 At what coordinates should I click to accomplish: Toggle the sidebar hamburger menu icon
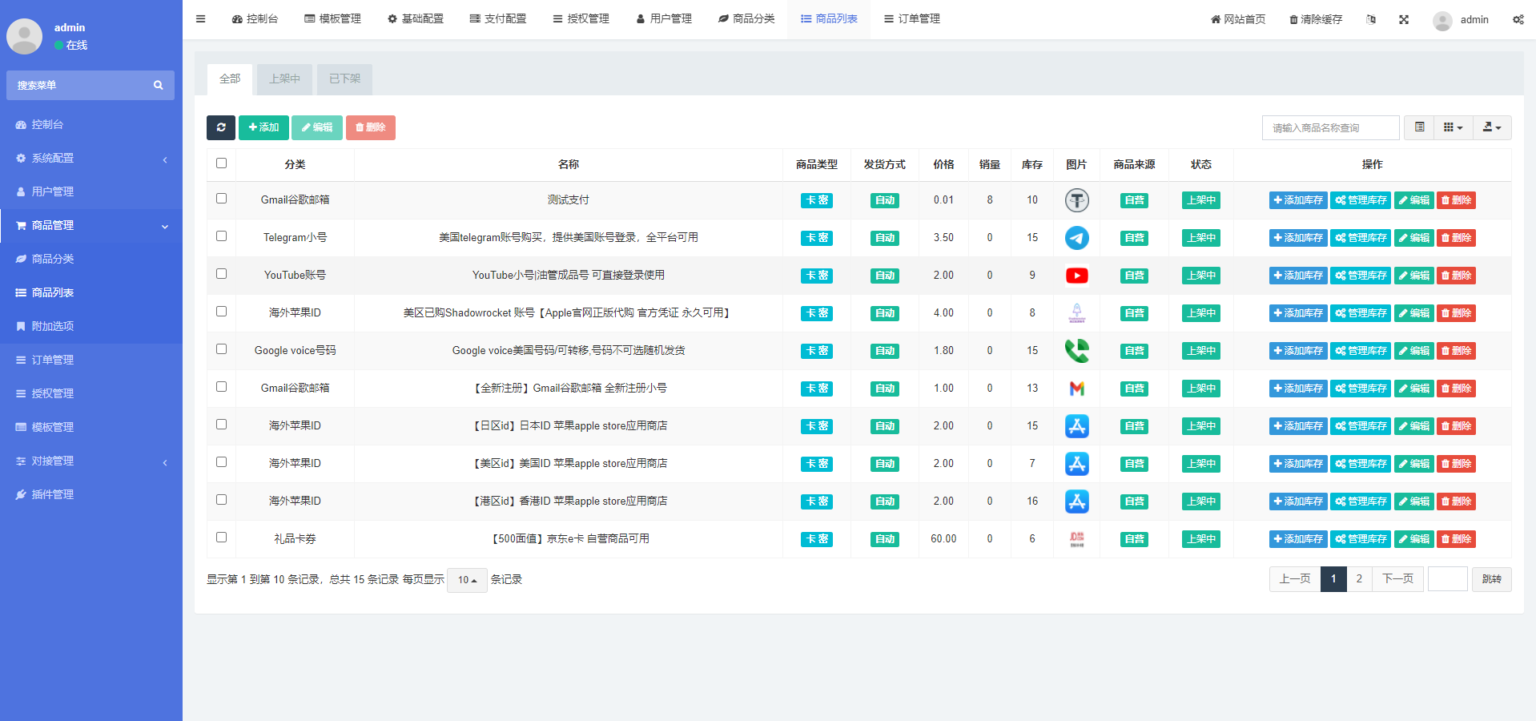(x=201, y=19)
